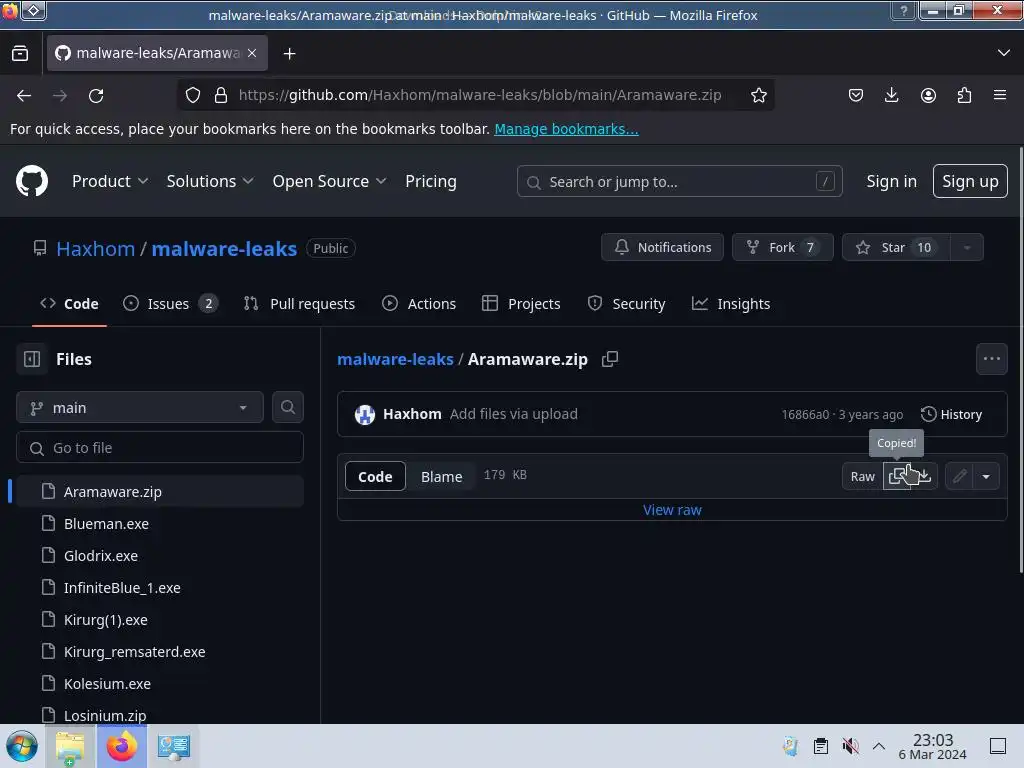Click the Notifications button
This screenshot has height=768, width=1024.
[x=662, y=248]
